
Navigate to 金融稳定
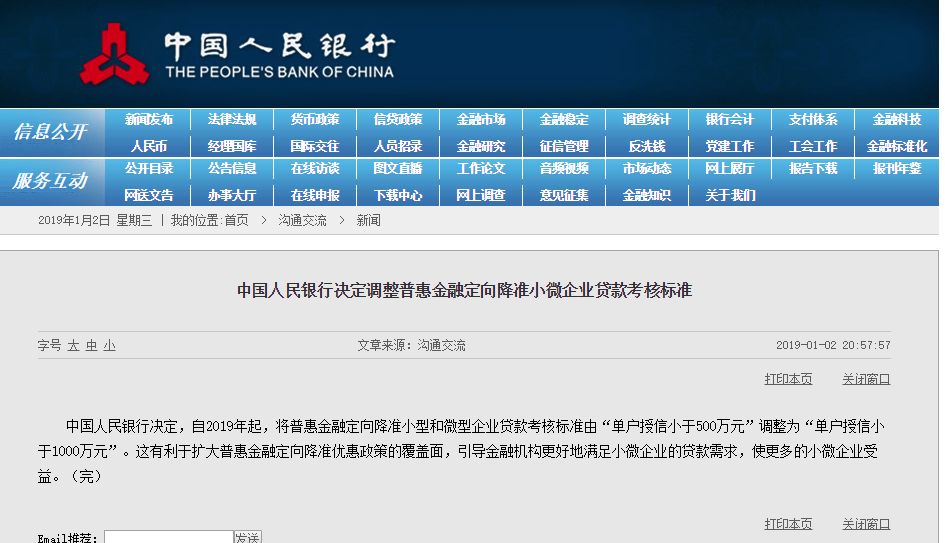(564, 119)
